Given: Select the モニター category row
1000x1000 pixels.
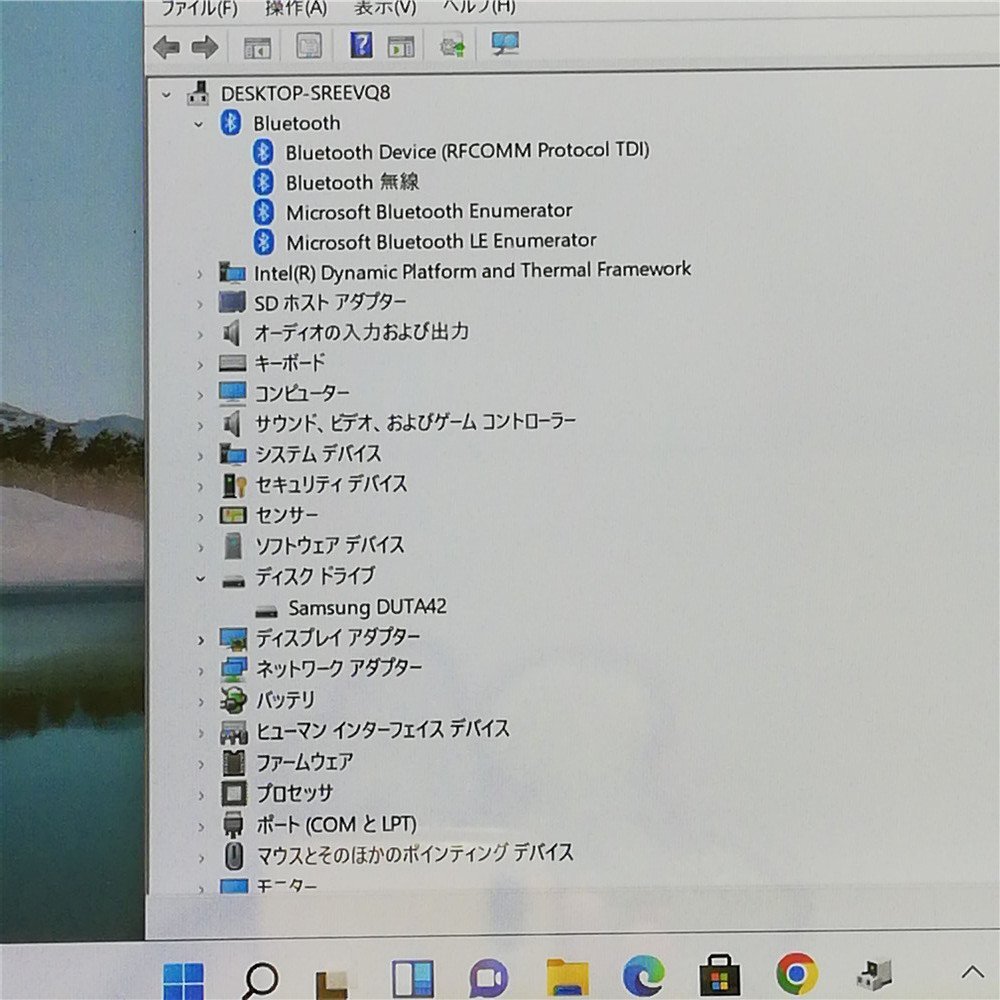Looking at the screenshot, I should (x=286, y=886).
